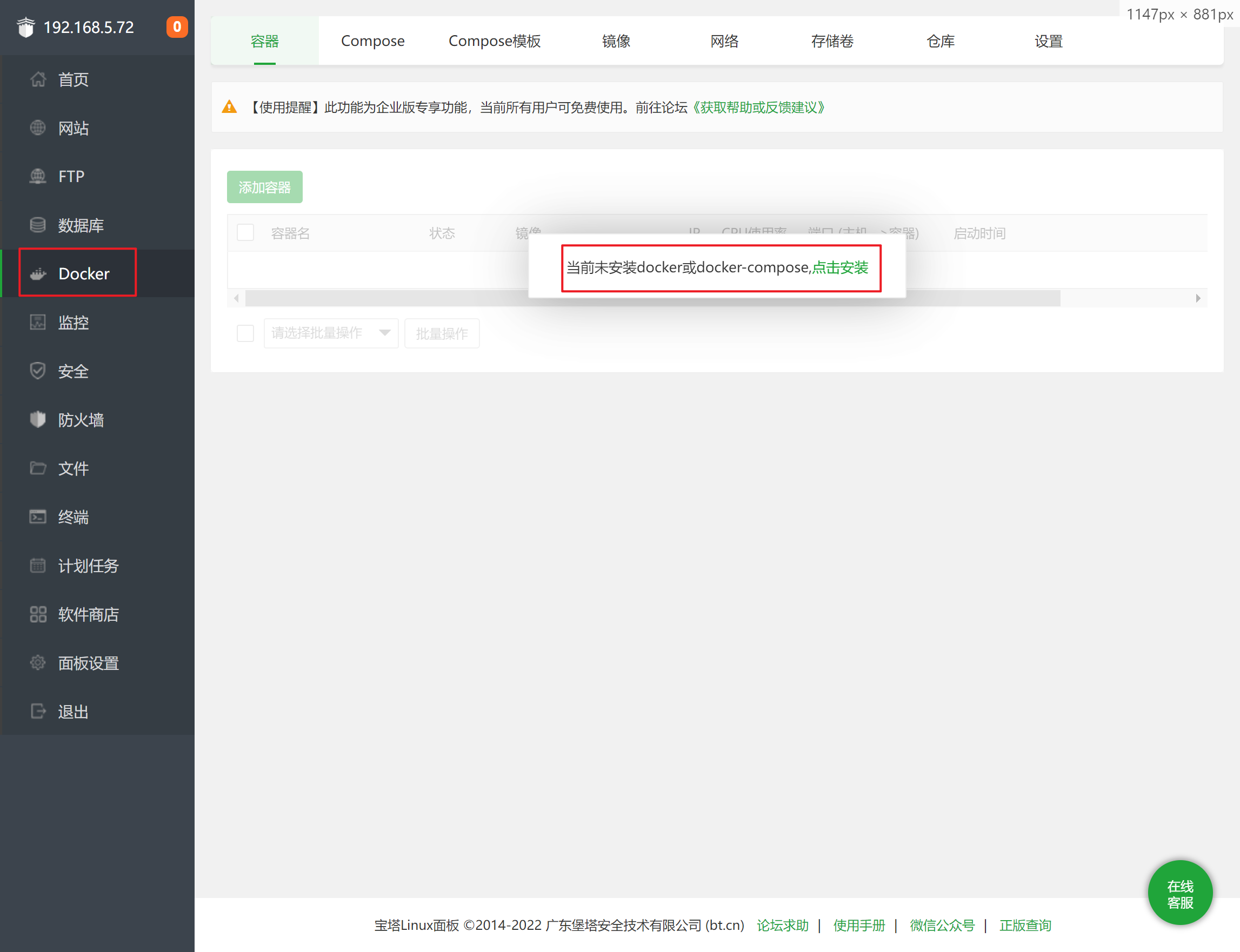Open the 使用手册 footer link
The height and width of the screenshot is (952, 1240).
[x=859, y=926]
